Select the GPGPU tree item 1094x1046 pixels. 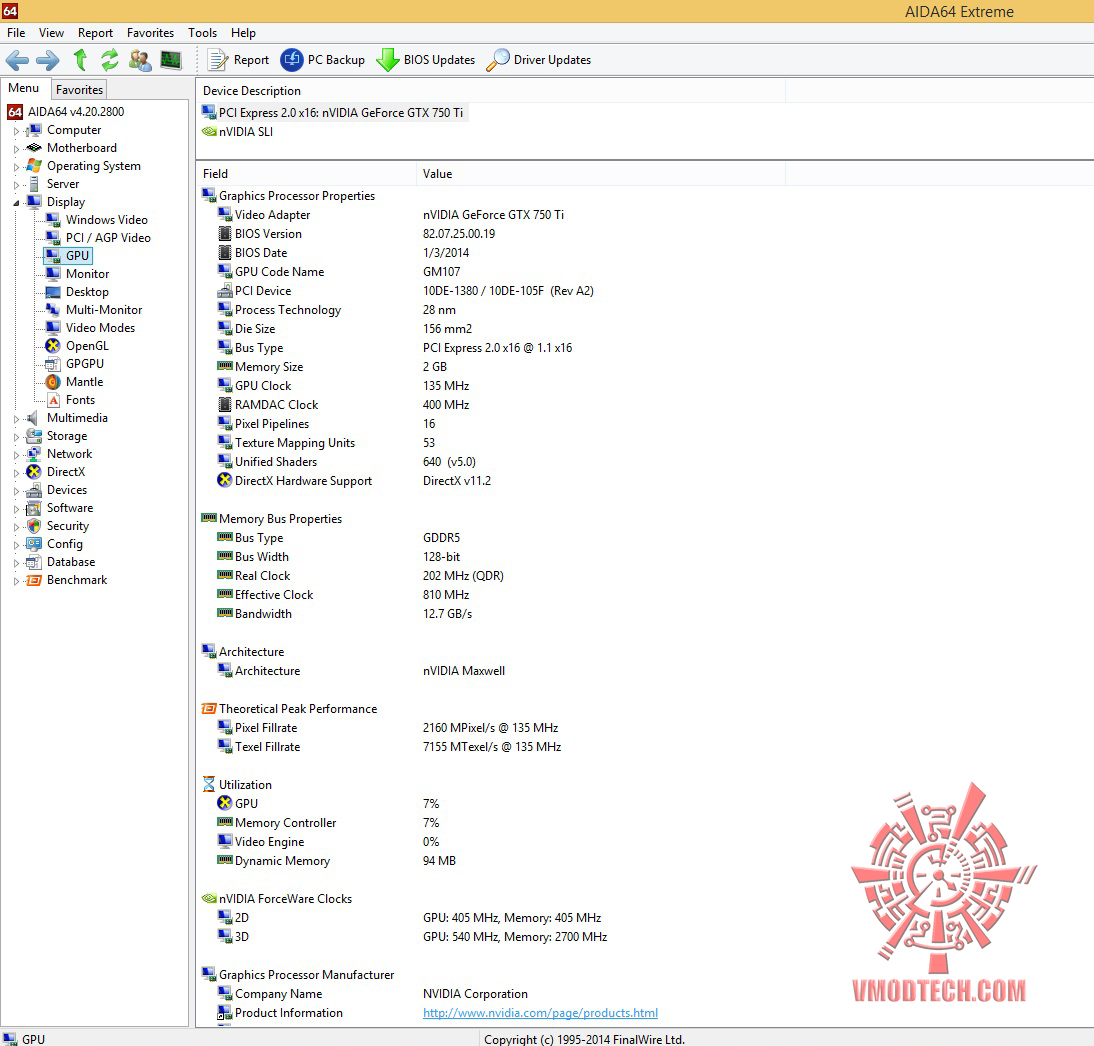click(84, 364)
